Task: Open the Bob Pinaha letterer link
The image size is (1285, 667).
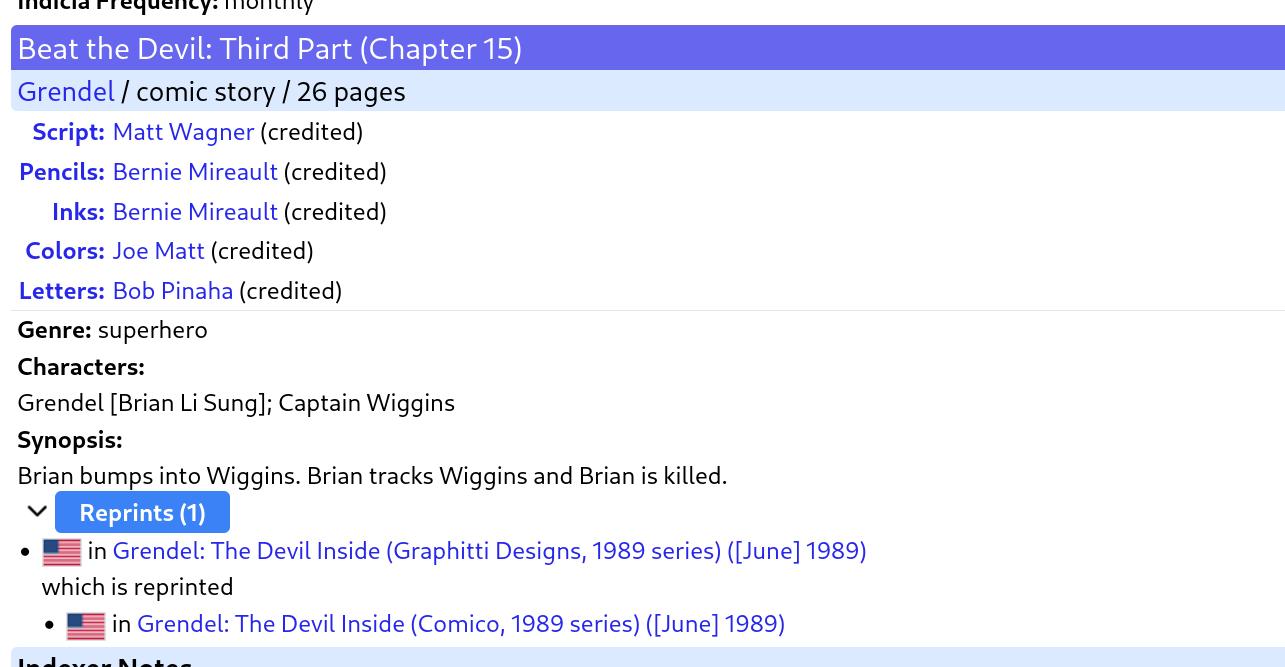Action: [x=172, y=290]
